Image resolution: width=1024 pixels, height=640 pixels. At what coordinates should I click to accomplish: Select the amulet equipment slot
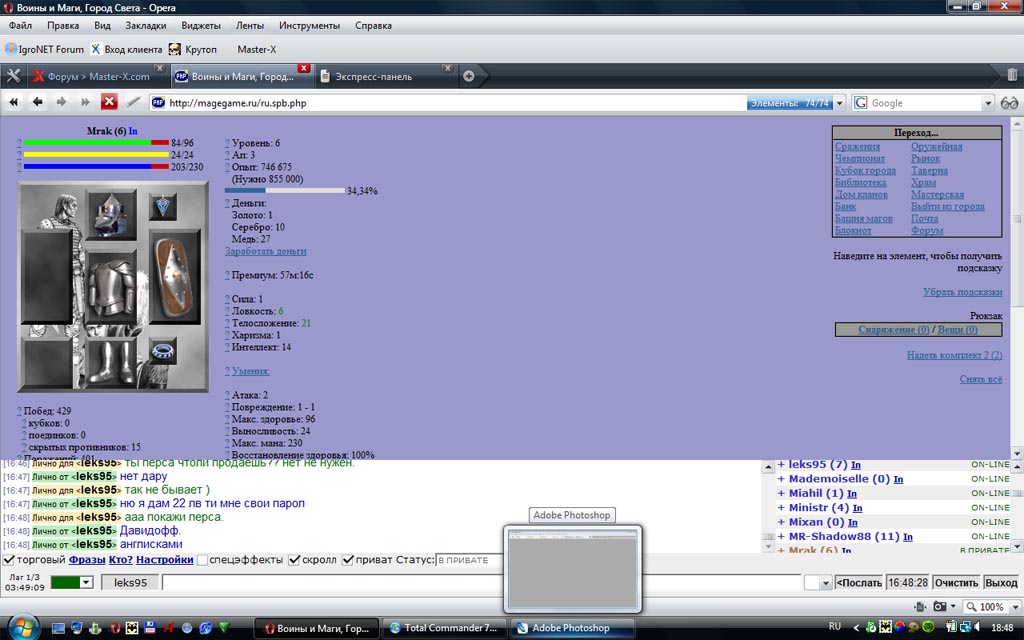click(163, 206)
